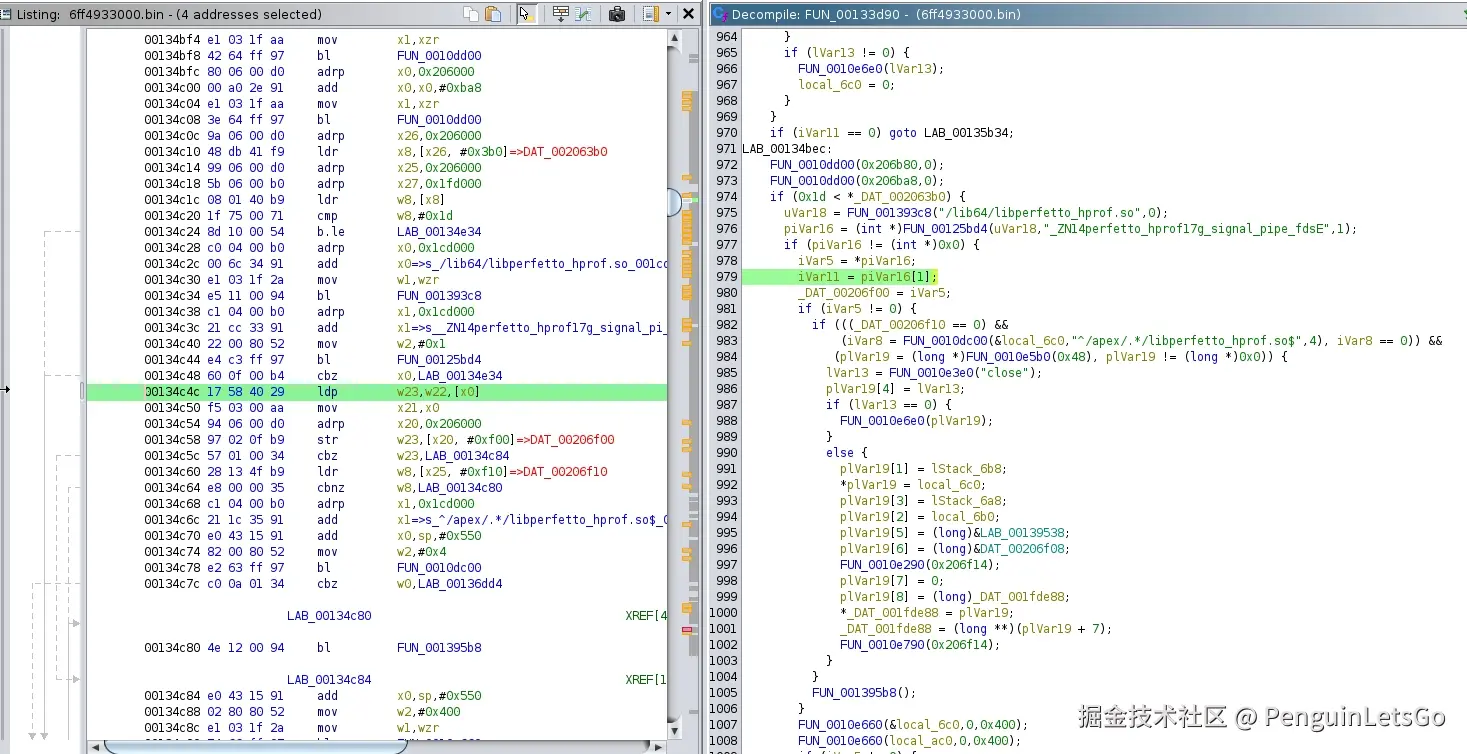Click FUN_001395b8 call at address 00134c80
Image resolution: width=1467 pixels, height=754 pixels.
439,648
